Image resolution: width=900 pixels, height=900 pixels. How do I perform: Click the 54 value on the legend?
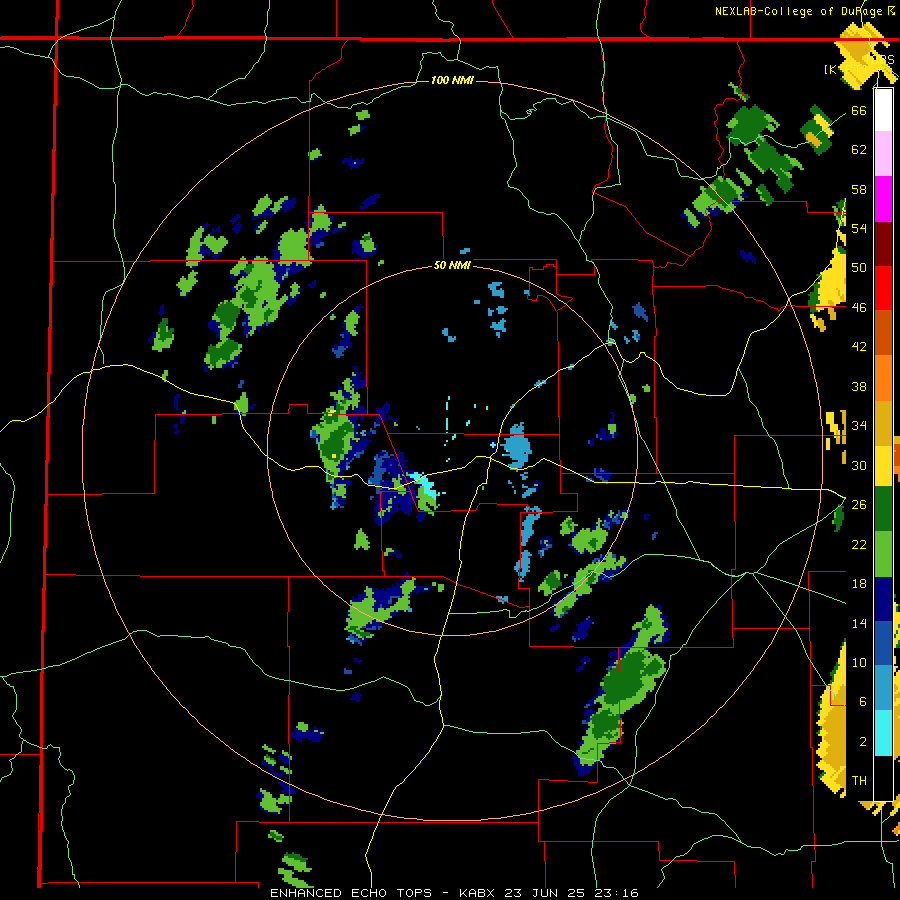click(859, 228)
